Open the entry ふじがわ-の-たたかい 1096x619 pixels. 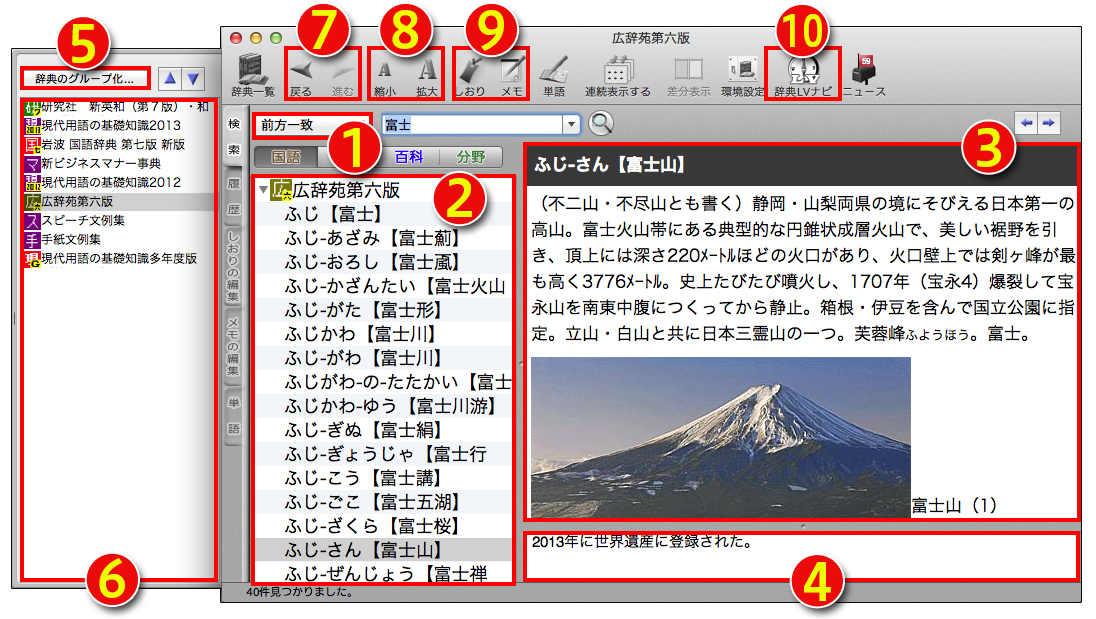pyautogui.click(x=383, y=381)
